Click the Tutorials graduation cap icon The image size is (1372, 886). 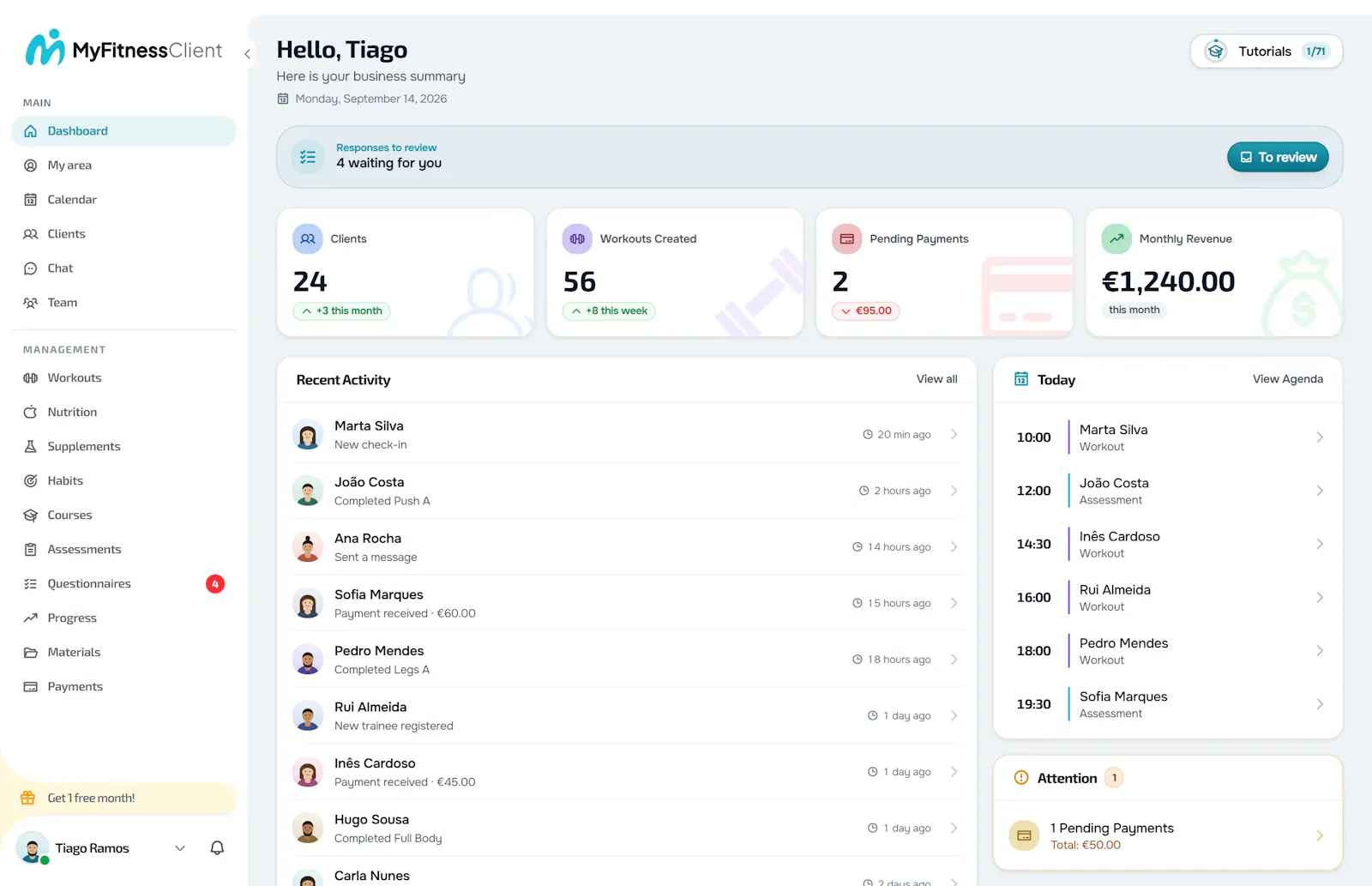click(x=1215, y=51)
